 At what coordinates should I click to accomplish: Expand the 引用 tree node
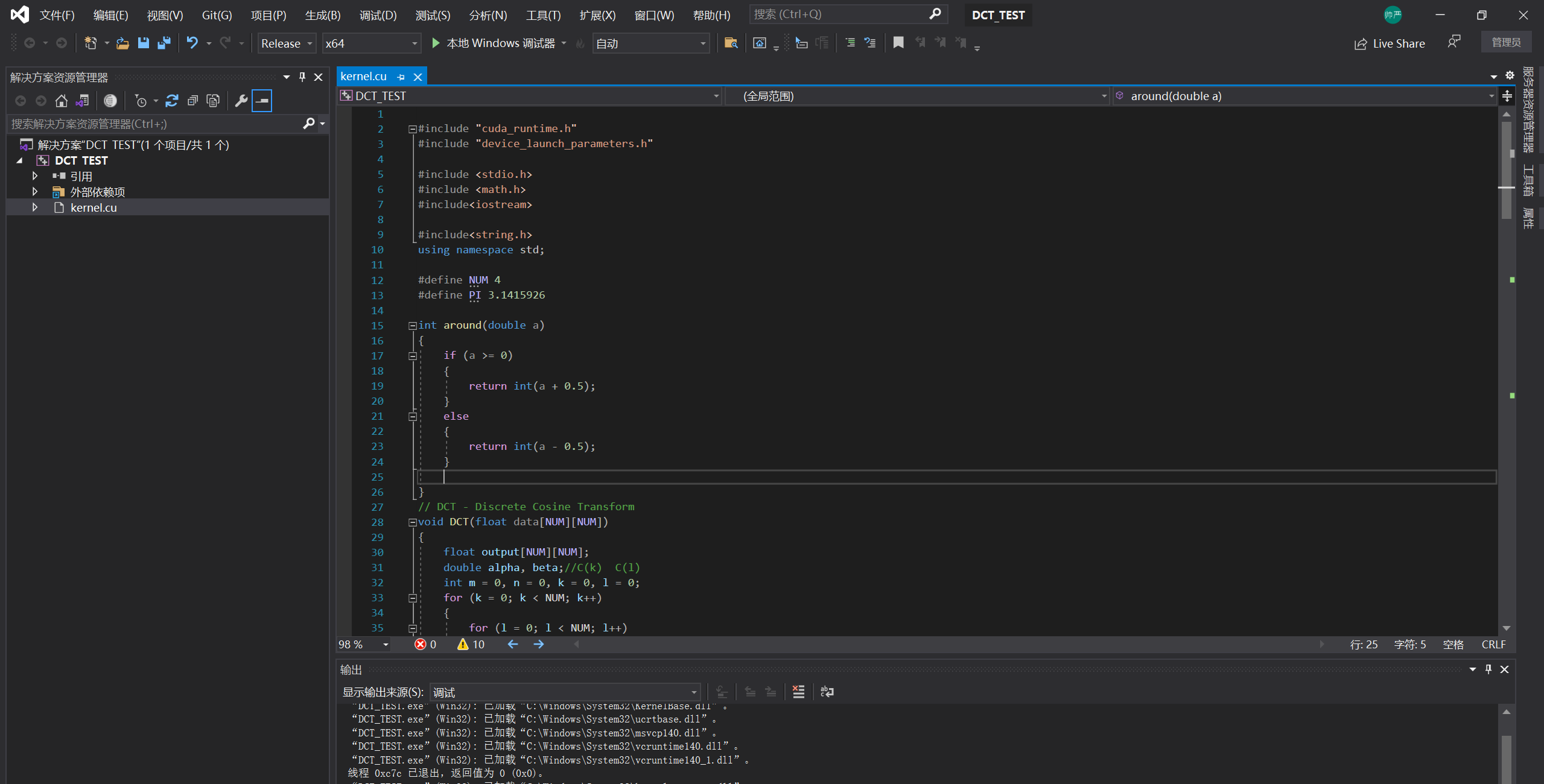[x=35, y=176]
